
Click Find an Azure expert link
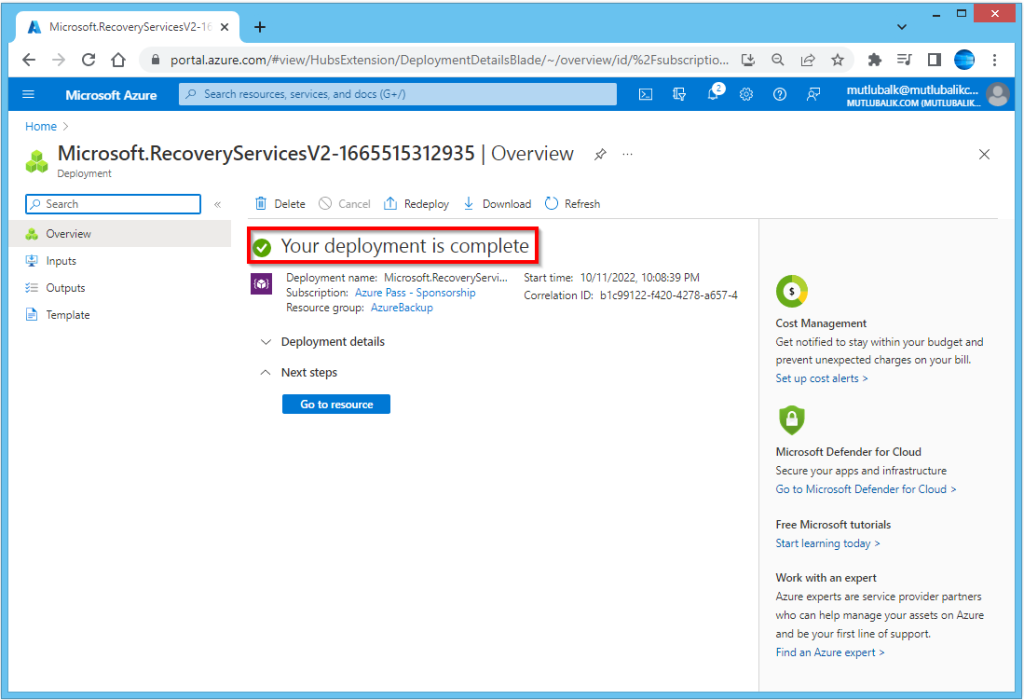830,652
